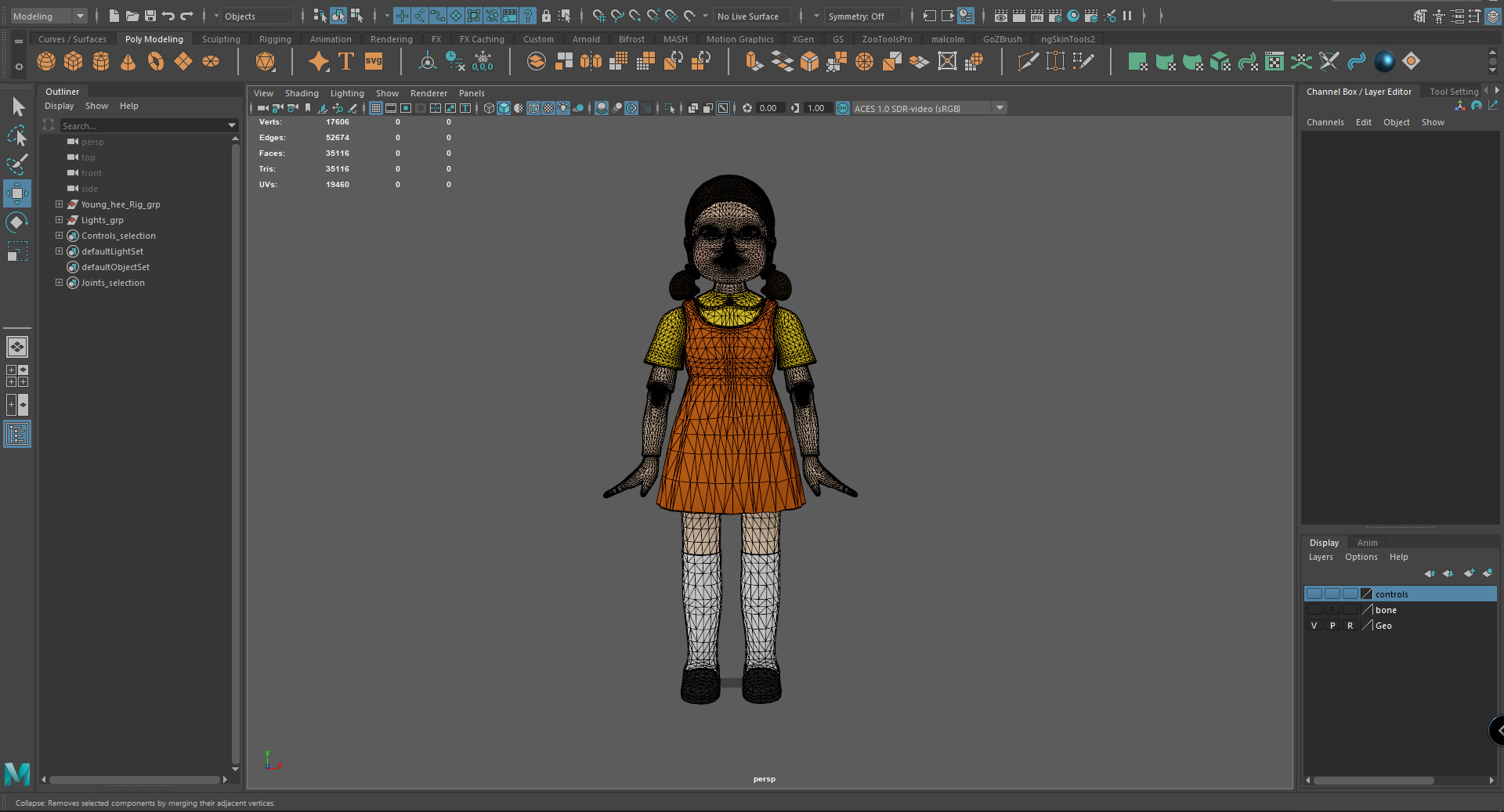Create a polygon disc from the shelf
Viewport: 1504px width, 812px height.
pos(211,61)
